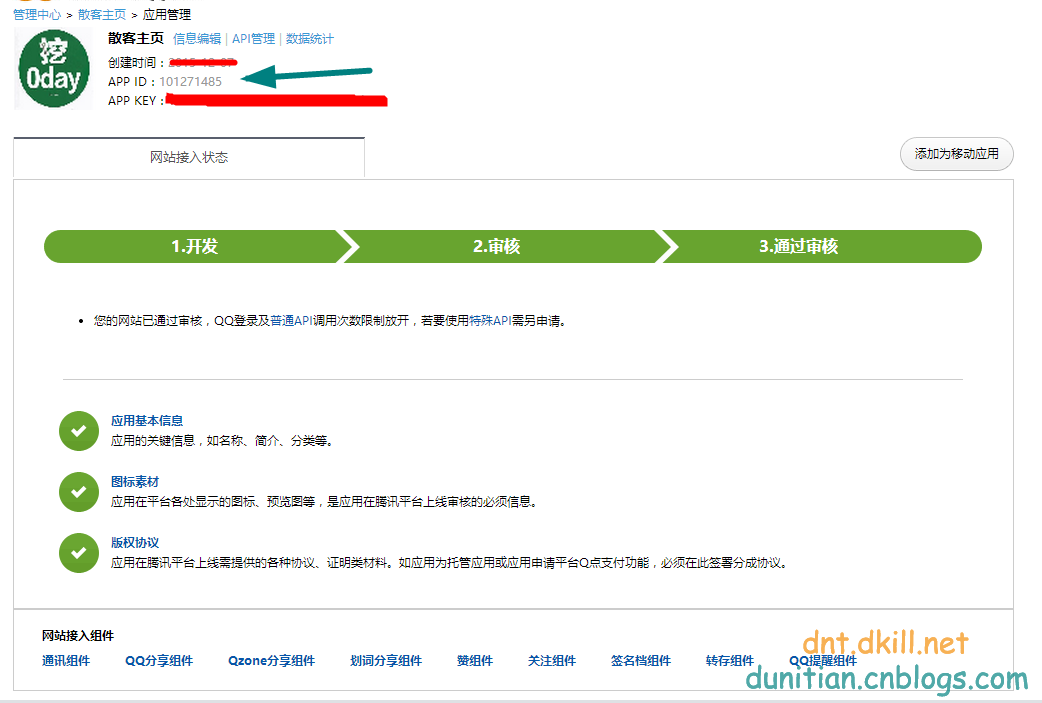Open the 管理中心 breadcrumb link
The height and width of the screenshot is (703, 1042).
click(x=37, y=15)
